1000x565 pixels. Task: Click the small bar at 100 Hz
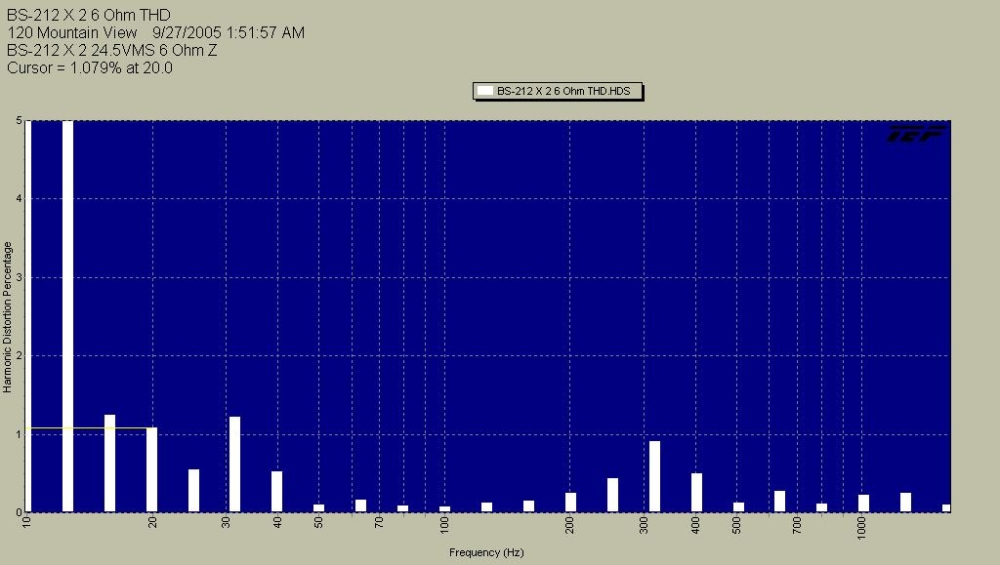click(445, 509)
